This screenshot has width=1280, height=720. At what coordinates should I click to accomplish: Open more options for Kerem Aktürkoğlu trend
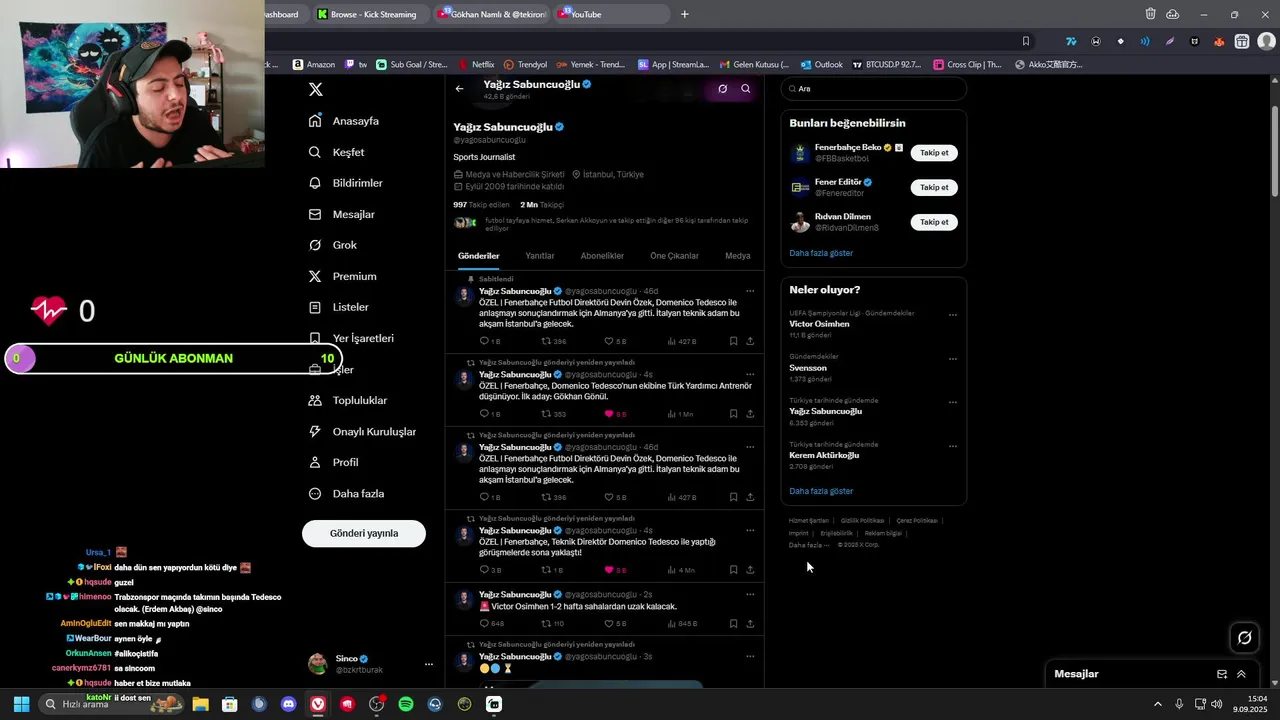(952, 447)
